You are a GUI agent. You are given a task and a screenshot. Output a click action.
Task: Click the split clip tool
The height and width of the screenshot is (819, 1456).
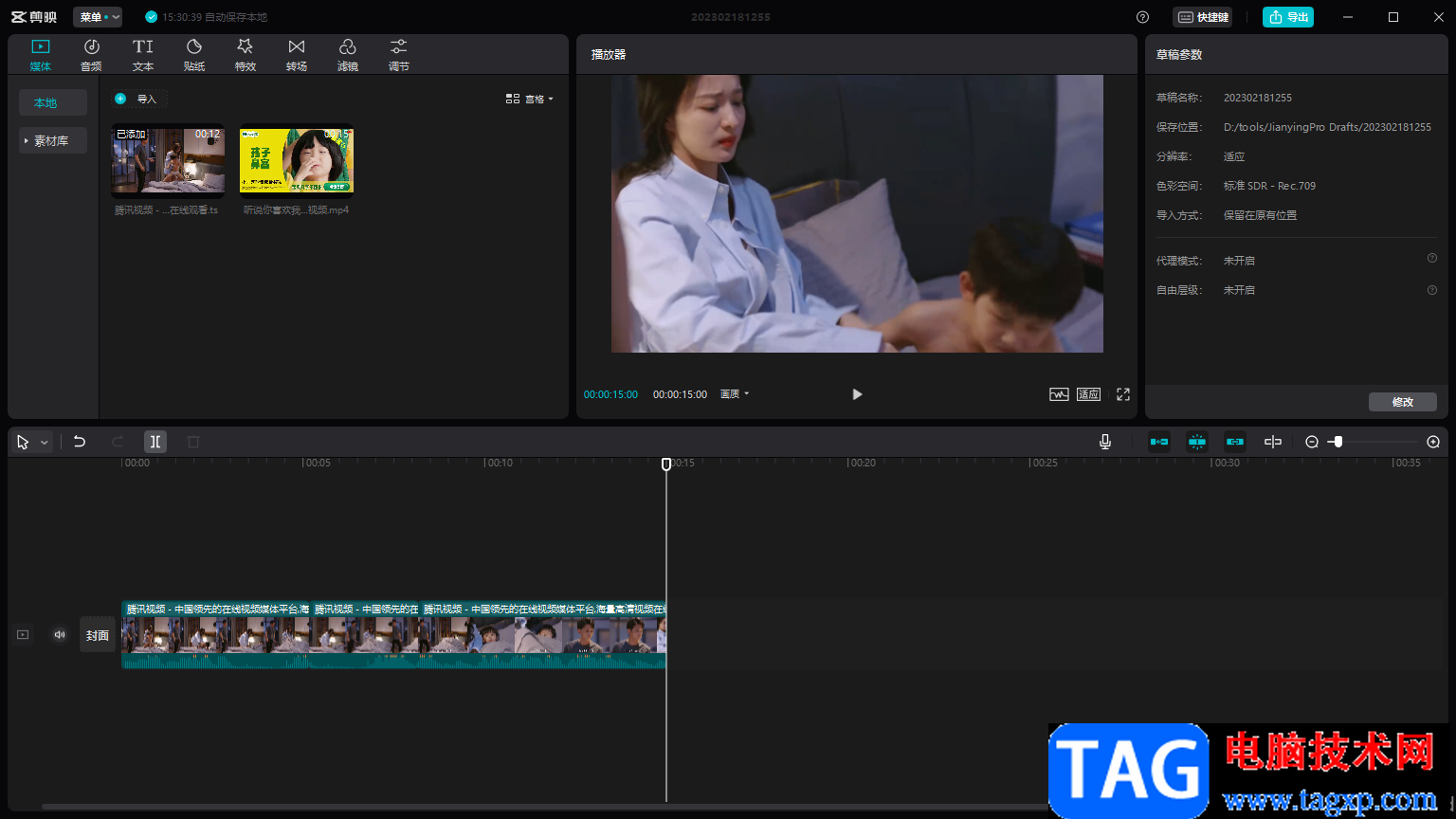point(155,442)
